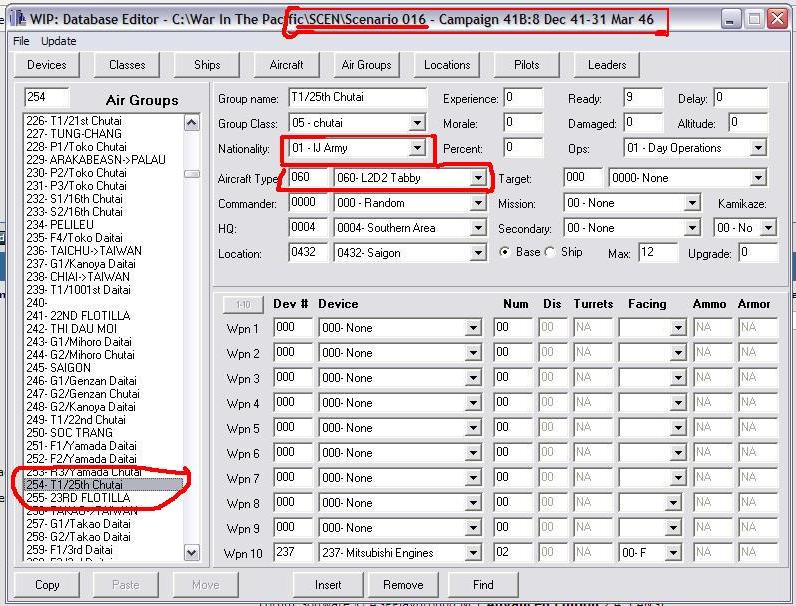
Task: Expand the Wpn 10 facing dropdown
Action: tap(673, 553)
